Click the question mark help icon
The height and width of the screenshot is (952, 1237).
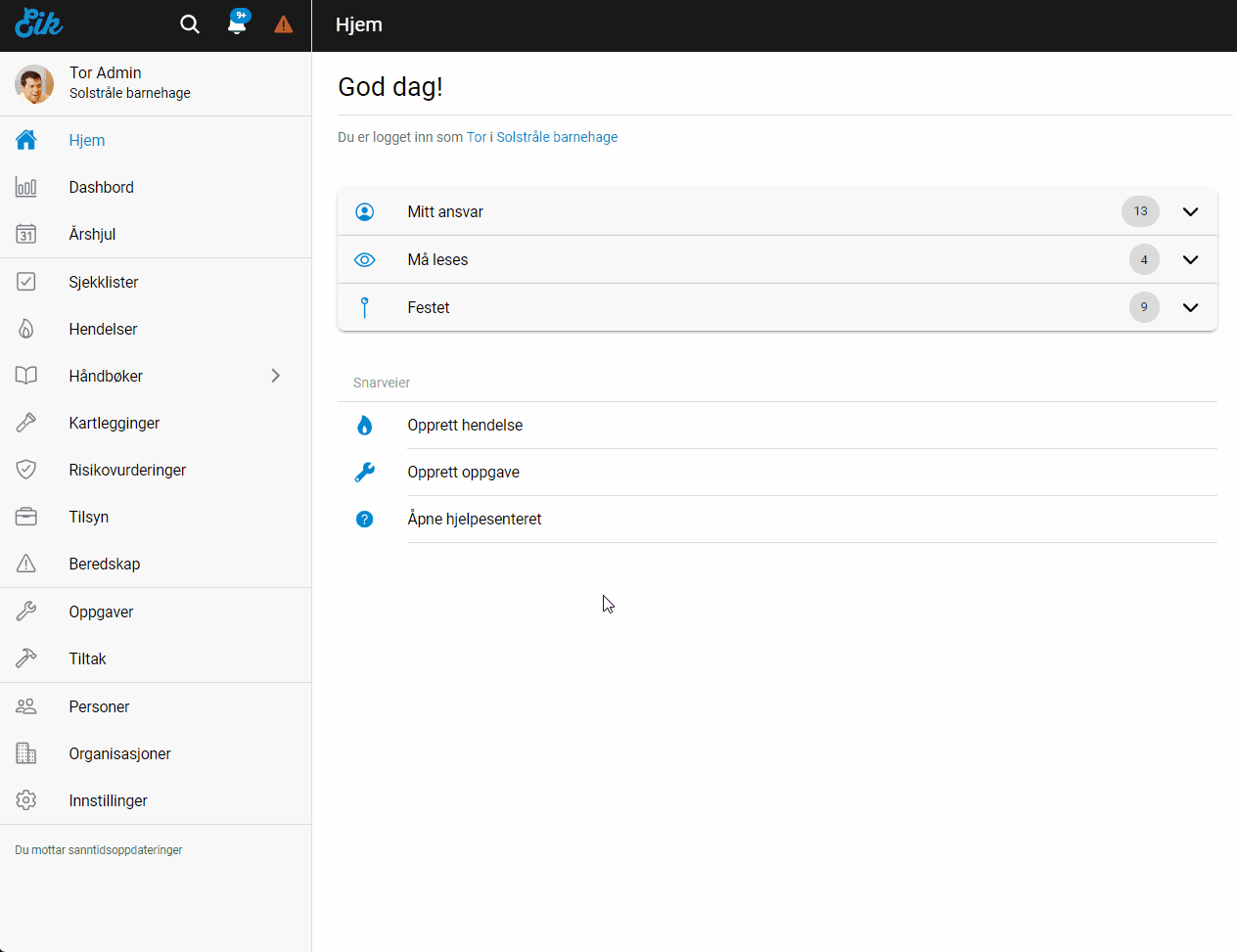365,520
